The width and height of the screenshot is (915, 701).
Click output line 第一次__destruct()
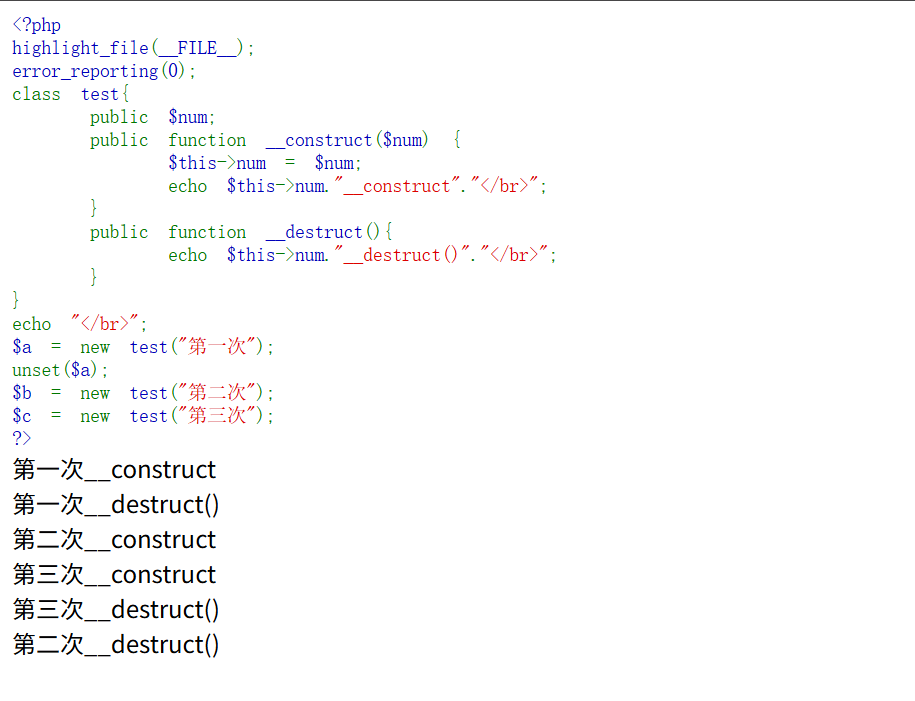116,505
